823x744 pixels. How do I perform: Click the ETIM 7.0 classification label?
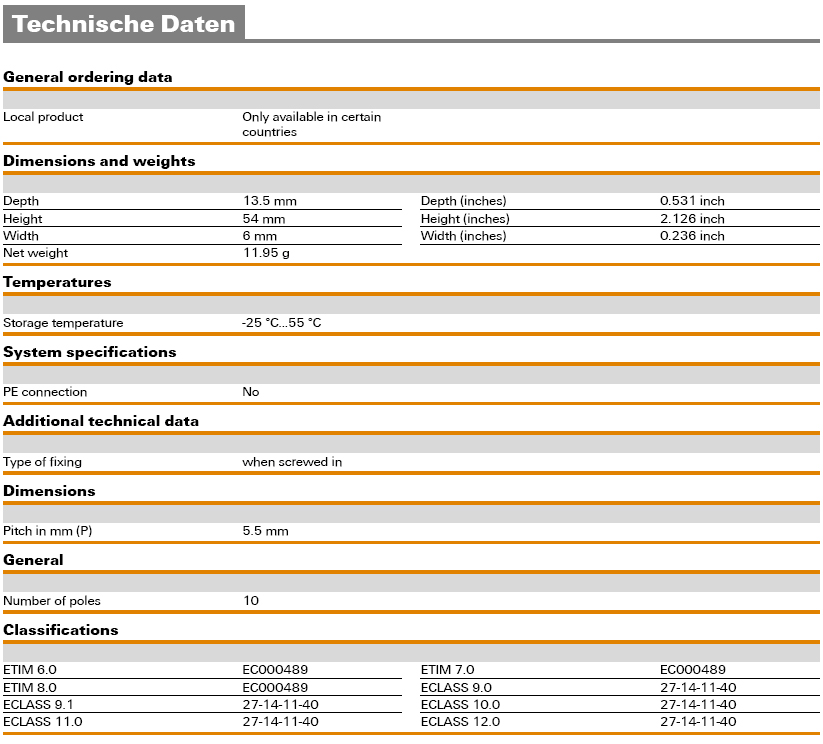tap(447, 670)
